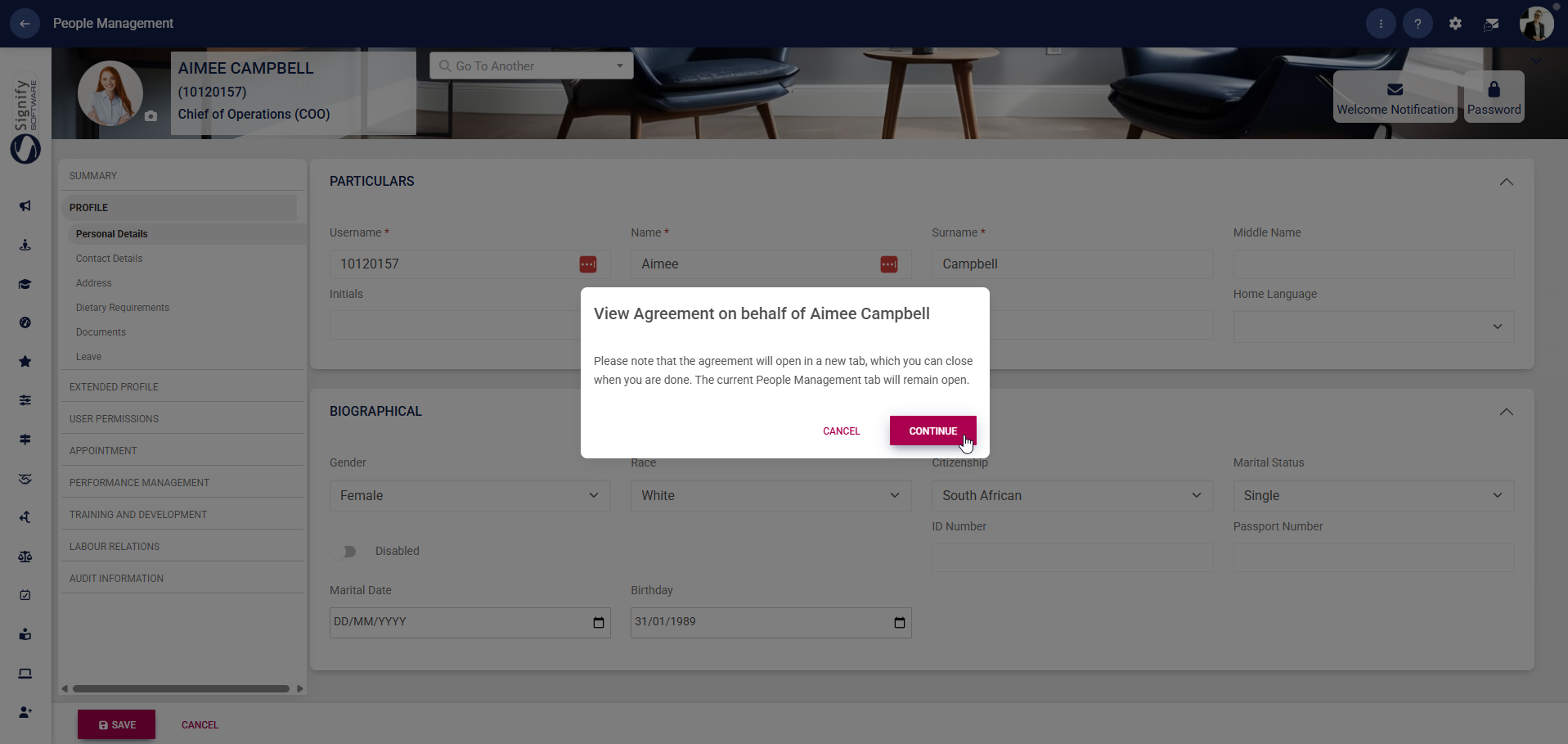The image size is (1568, 744).
Task: Toggle the Disabled switch
Action: click(346, 552)
